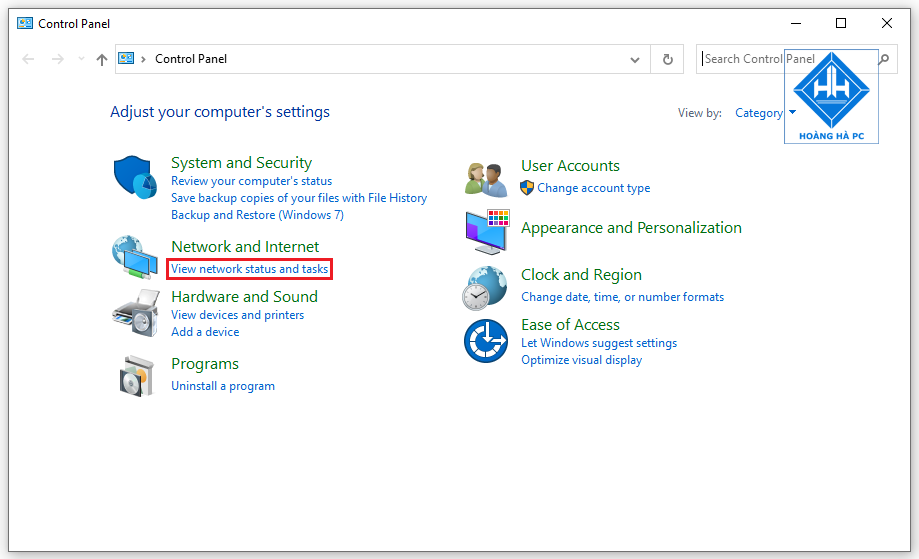Click Change account type link
The width and height of the screenshot is (919, 559).
(594, 188)
